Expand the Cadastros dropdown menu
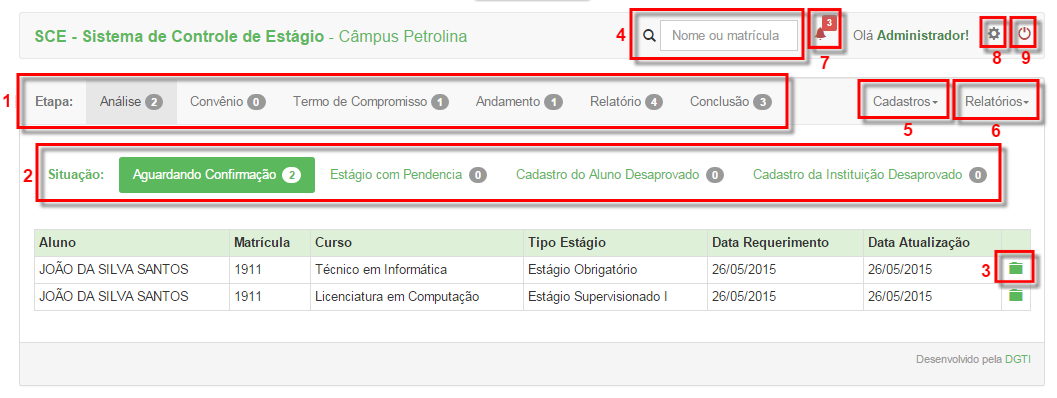Image resolution: width=1057 pixels, height=398 pixels. pos(905,102)
